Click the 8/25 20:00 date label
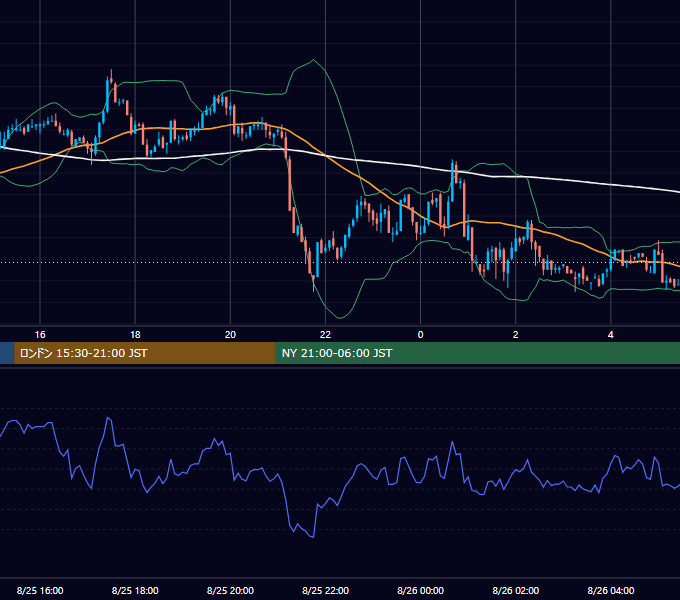680x600 pixels. (x=230, y=590)
